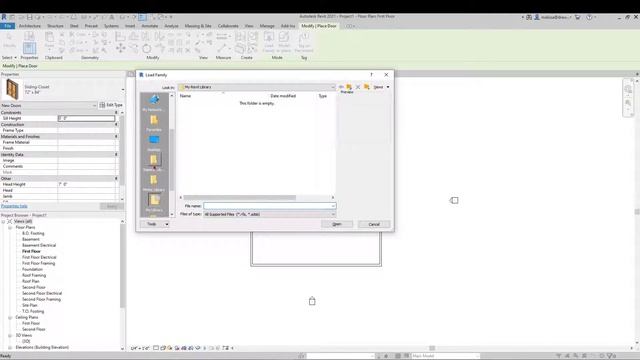Switch to Collaborate ribbon tab
The width and height of the screenshot is (640, 360).
point(228,26)
